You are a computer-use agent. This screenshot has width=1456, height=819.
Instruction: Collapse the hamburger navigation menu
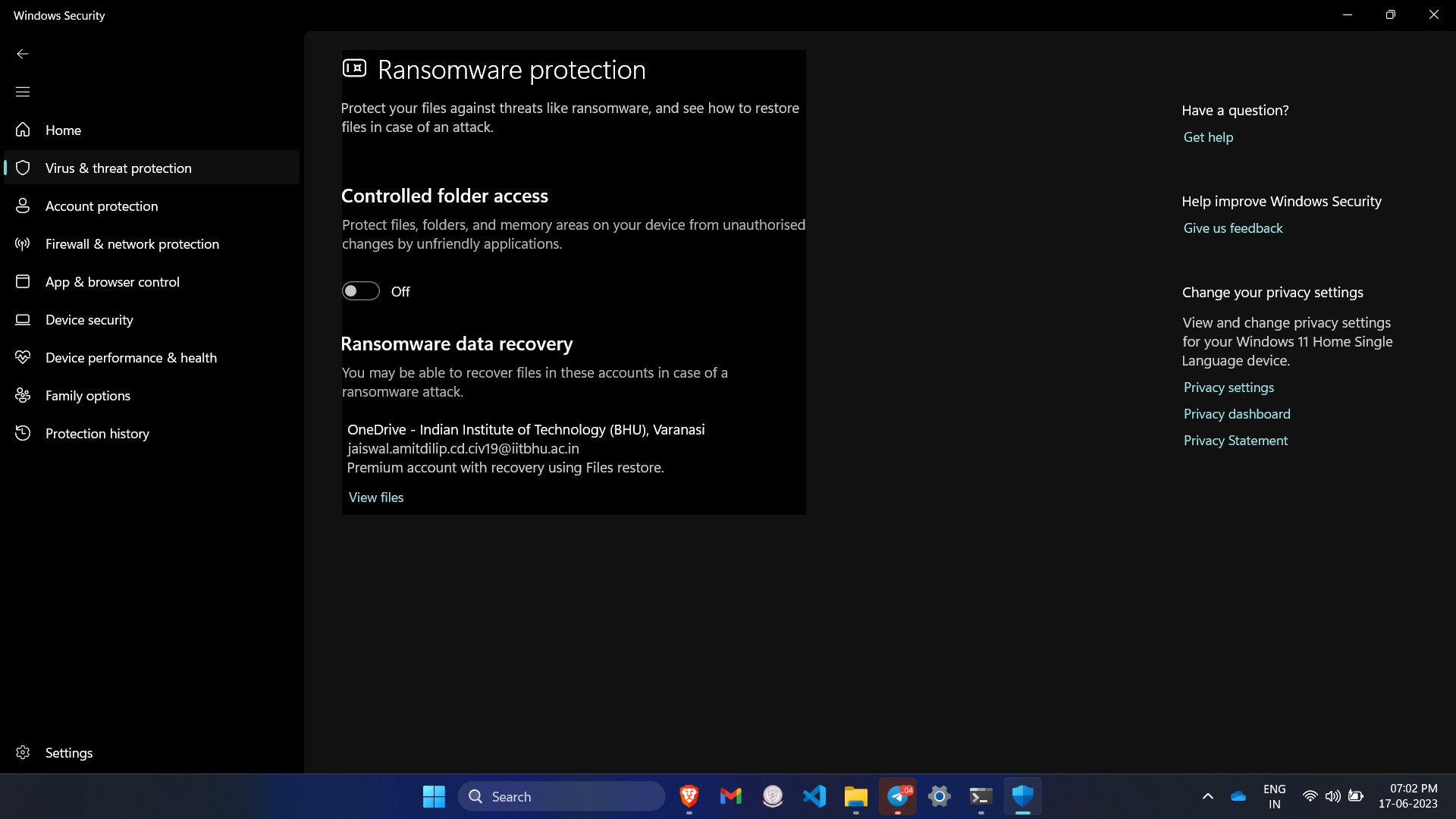point(23,92)
